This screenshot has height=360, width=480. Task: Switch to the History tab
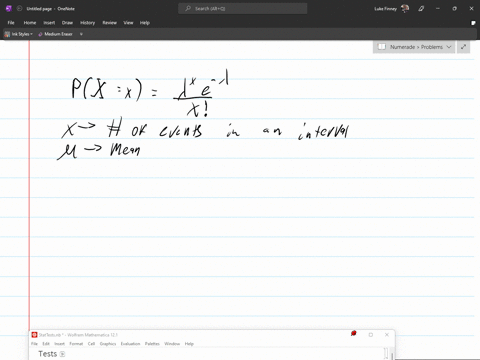pyautogui.click(x=88, y=23)
